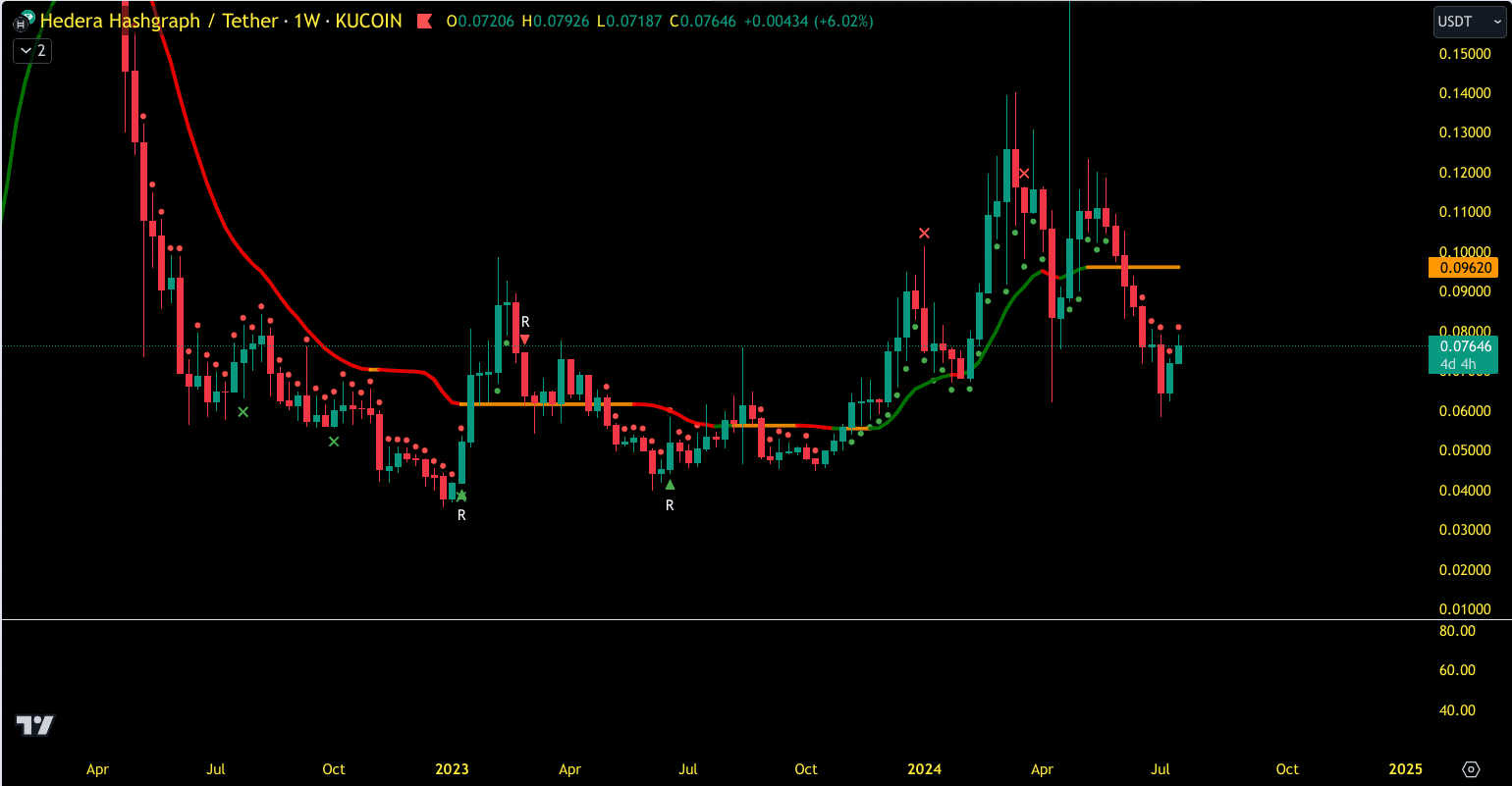This screenshot has height=786, width=1512.
Task: Click green up-triangle above July 2023 R label
Action: tap(670, 484)
